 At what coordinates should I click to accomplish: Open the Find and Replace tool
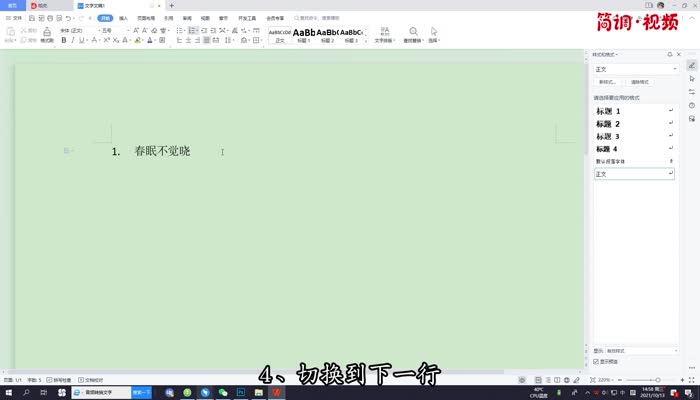click(x=413, y=34)
